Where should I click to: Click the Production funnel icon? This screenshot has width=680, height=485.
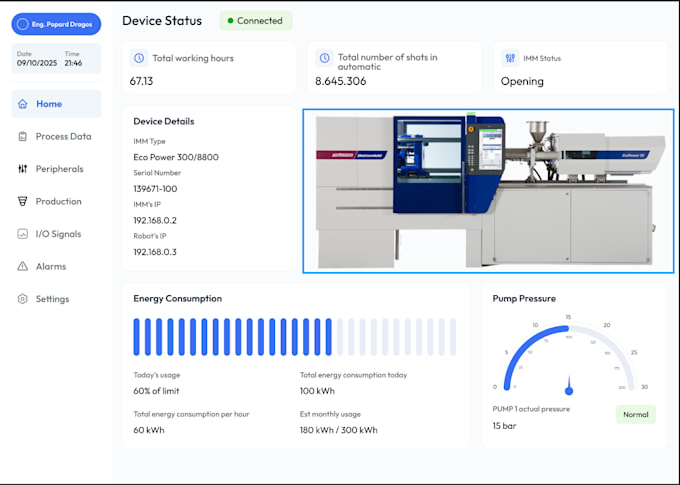[x=23, y=201]
